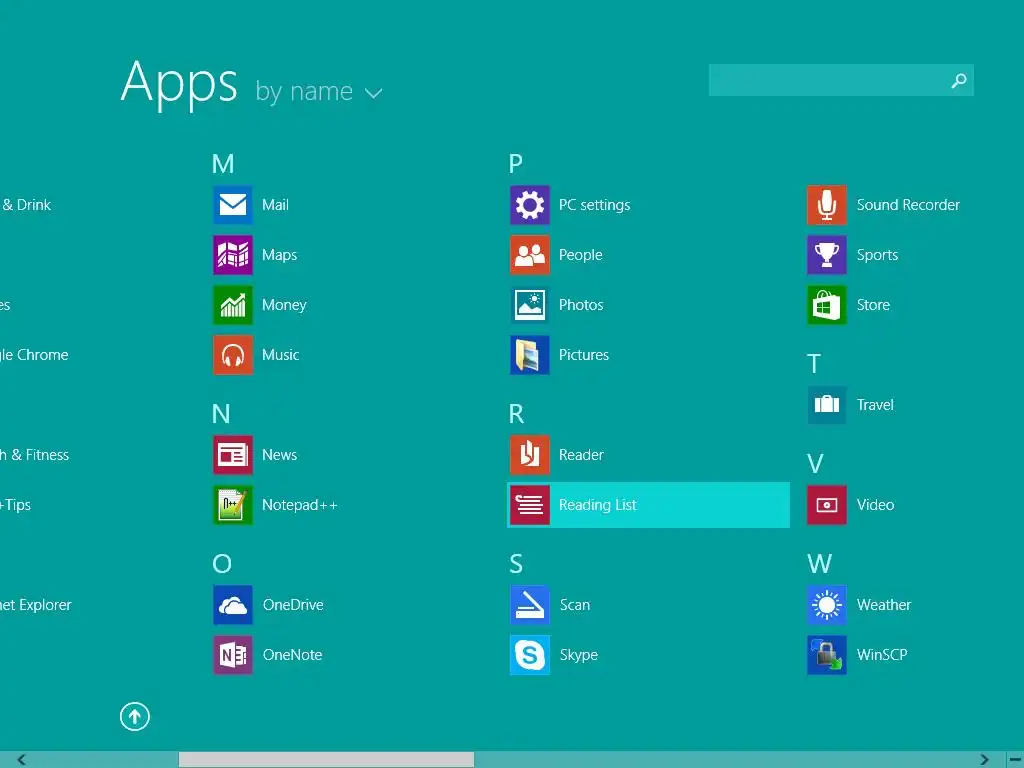Viewport: 1024px width, 768px height.
Task: Focus the apps search input field
Action: click(x=841, y=80)
